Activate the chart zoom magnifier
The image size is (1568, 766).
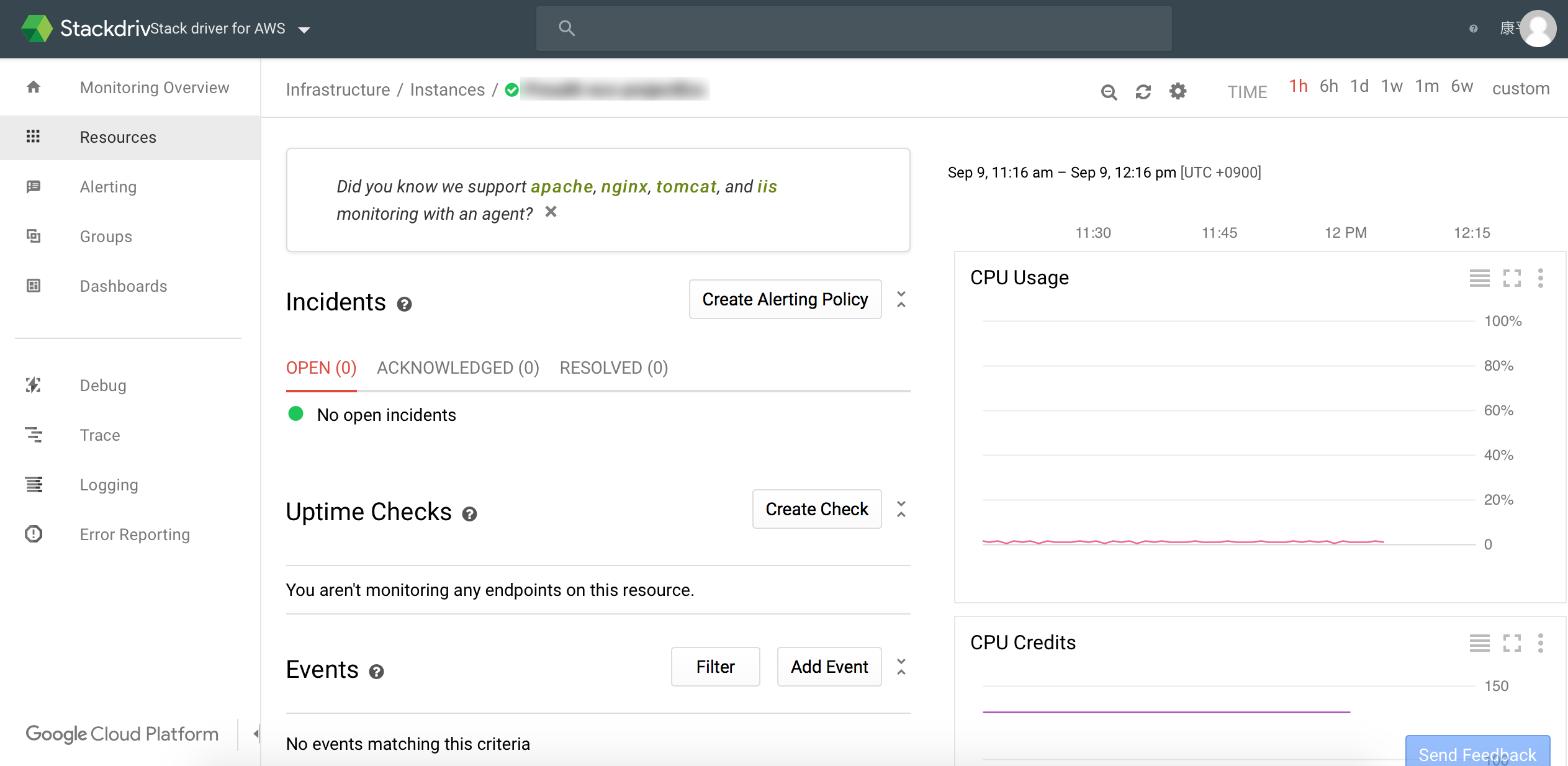[1109, 92]
